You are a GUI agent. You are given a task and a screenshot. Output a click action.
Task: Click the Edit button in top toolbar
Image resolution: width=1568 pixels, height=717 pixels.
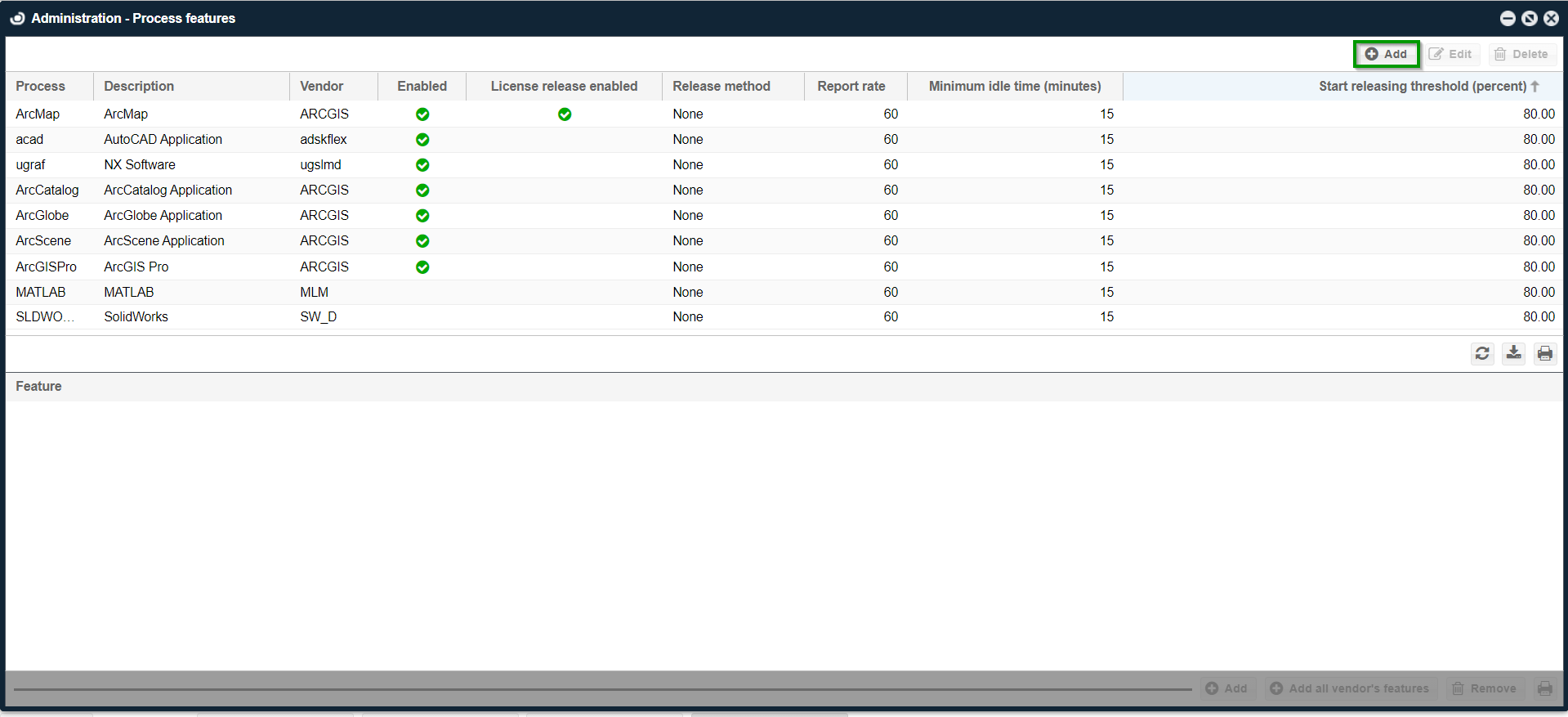coord(1451,54)
